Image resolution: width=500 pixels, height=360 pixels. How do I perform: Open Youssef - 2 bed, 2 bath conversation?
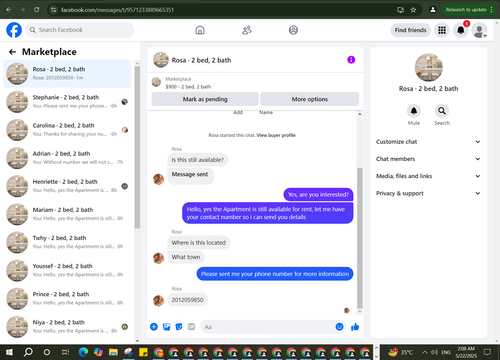pos(67,270)
